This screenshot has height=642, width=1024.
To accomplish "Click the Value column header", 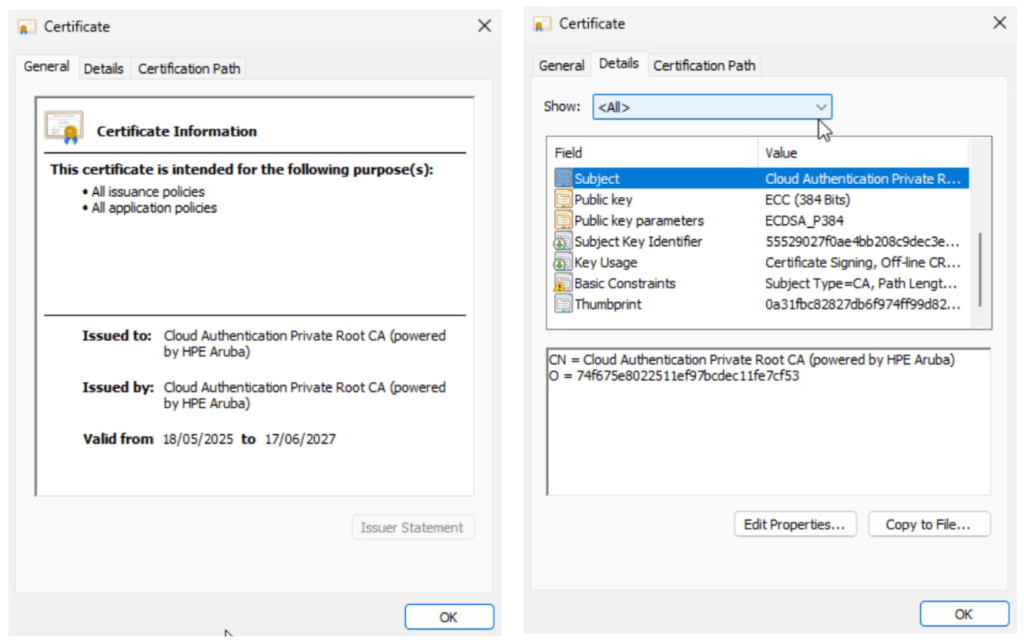I will pos(860,153).
